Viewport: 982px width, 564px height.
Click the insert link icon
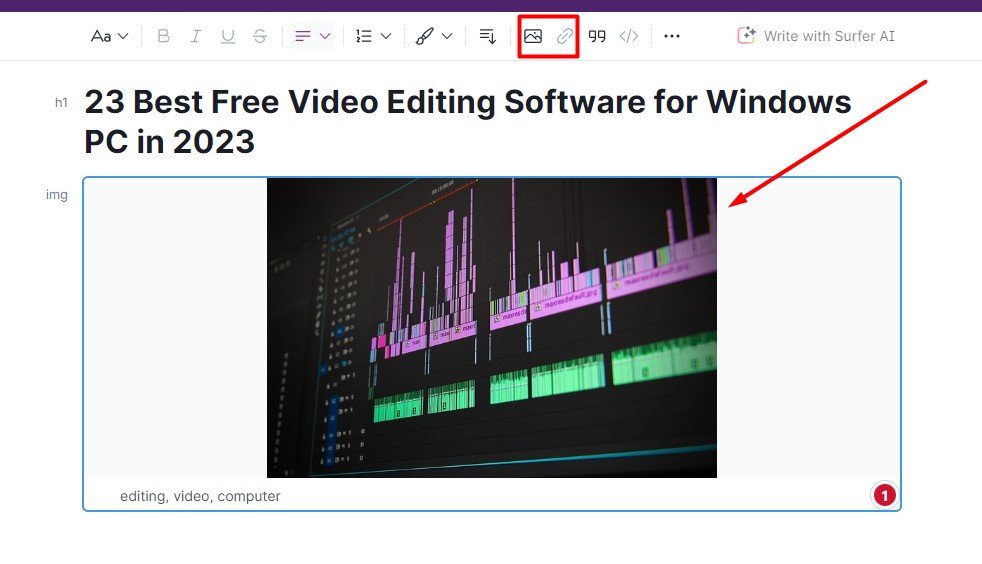point(565,36)
